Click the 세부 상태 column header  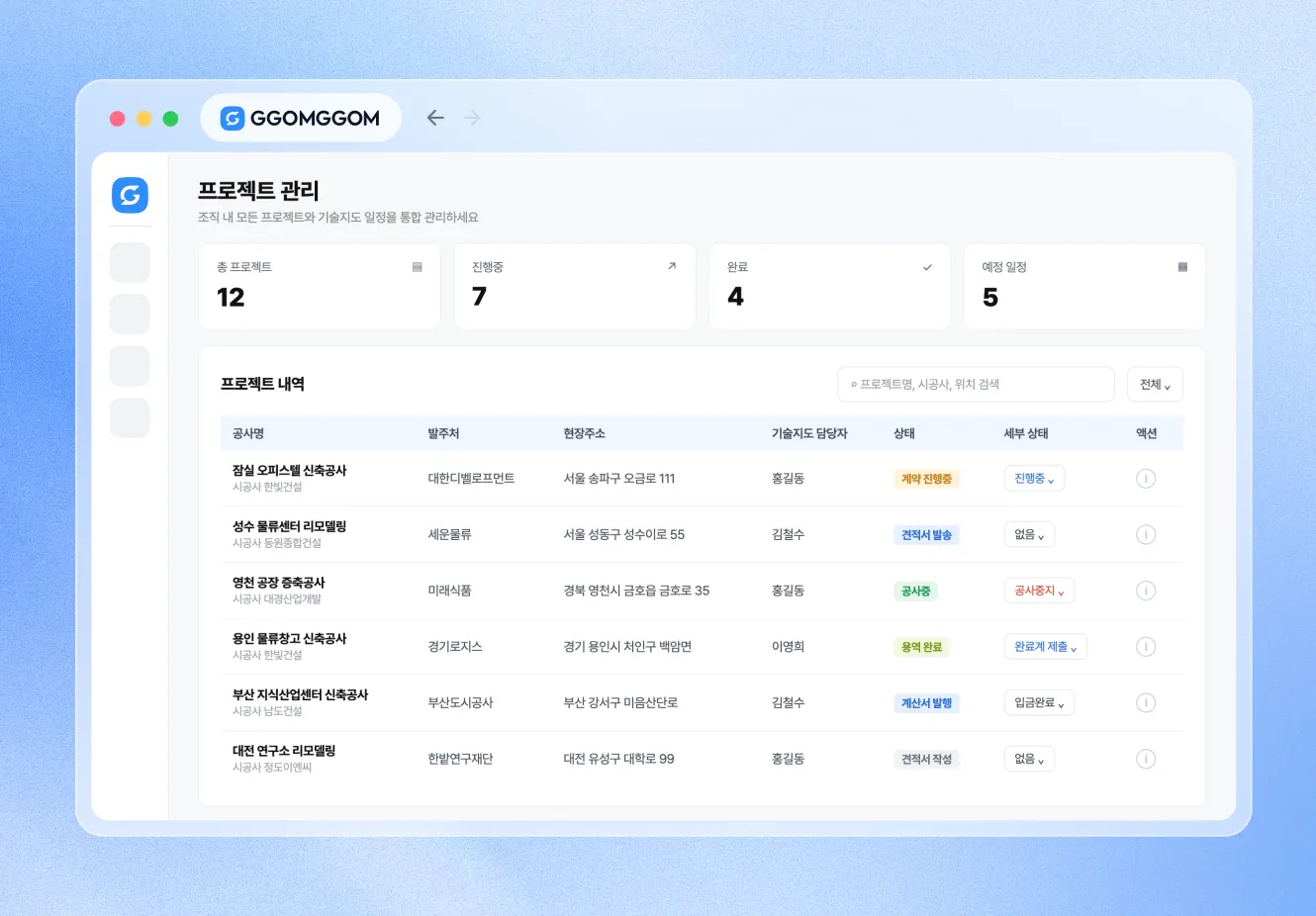click(1026, 433)
